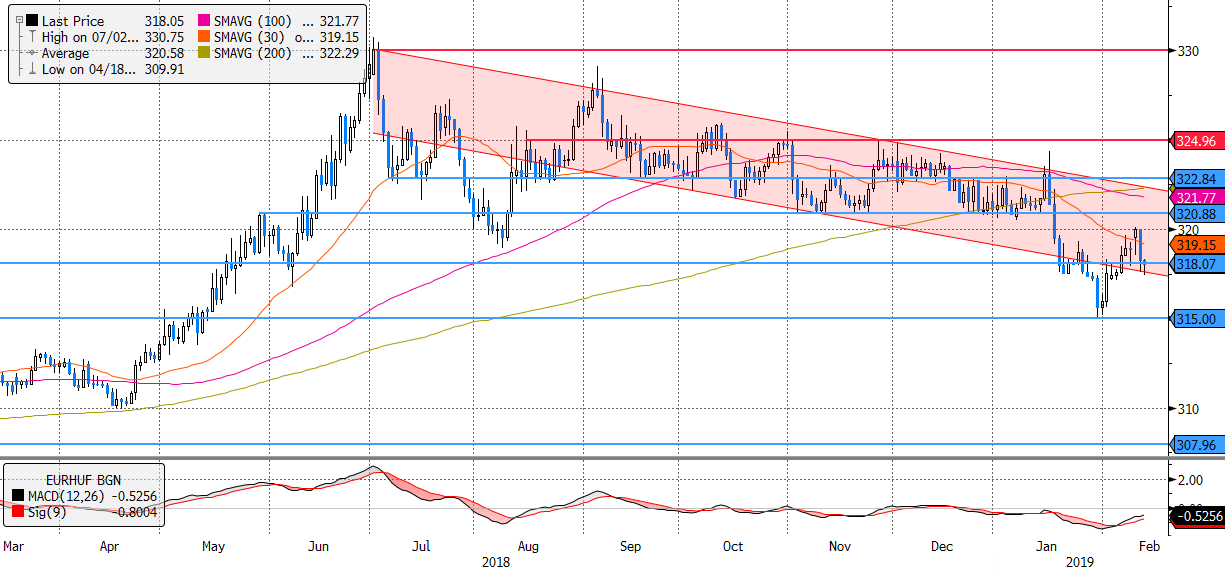Click the 2018 year label
Image resolution: width=1225 pixels, height=572 pixels.
pos(497,563)
